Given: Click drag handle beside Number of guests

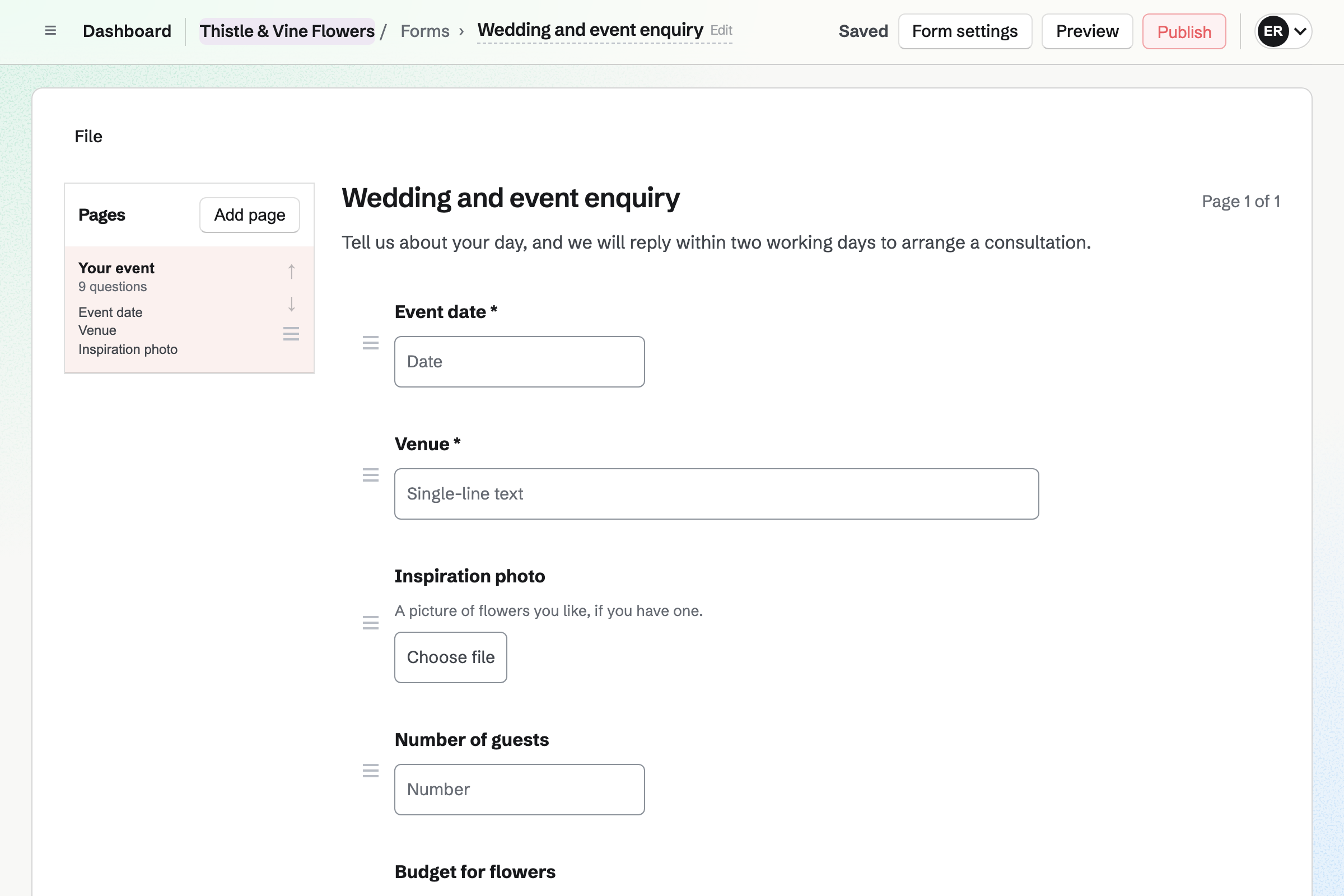Looking at the screenshot, I should (x=371, y=771).
